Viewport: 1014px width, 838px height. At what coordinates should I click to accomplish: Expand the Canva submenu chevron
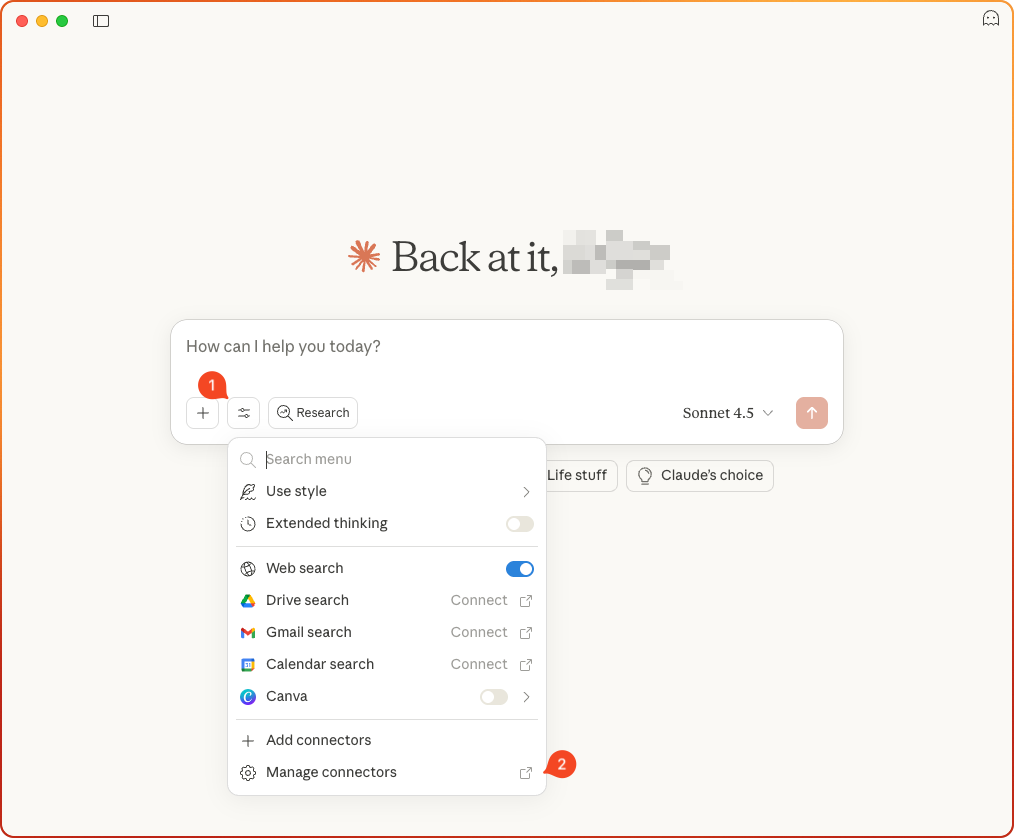click(526, 696)
